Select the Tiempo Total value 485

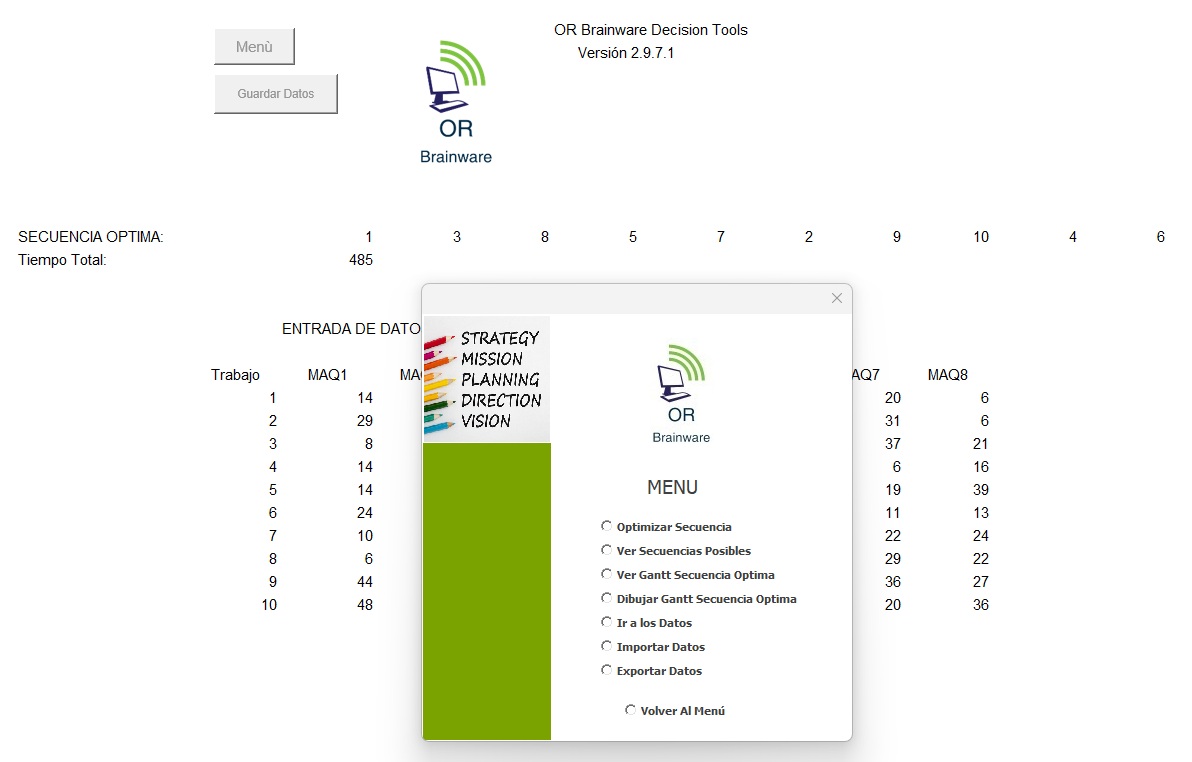360,260
